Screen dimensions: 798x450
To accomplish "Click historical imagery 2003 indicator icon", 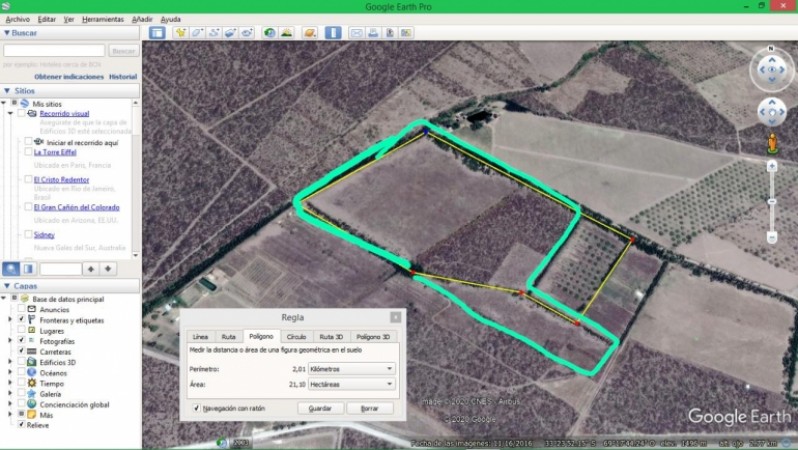I will tap(222, 443).
